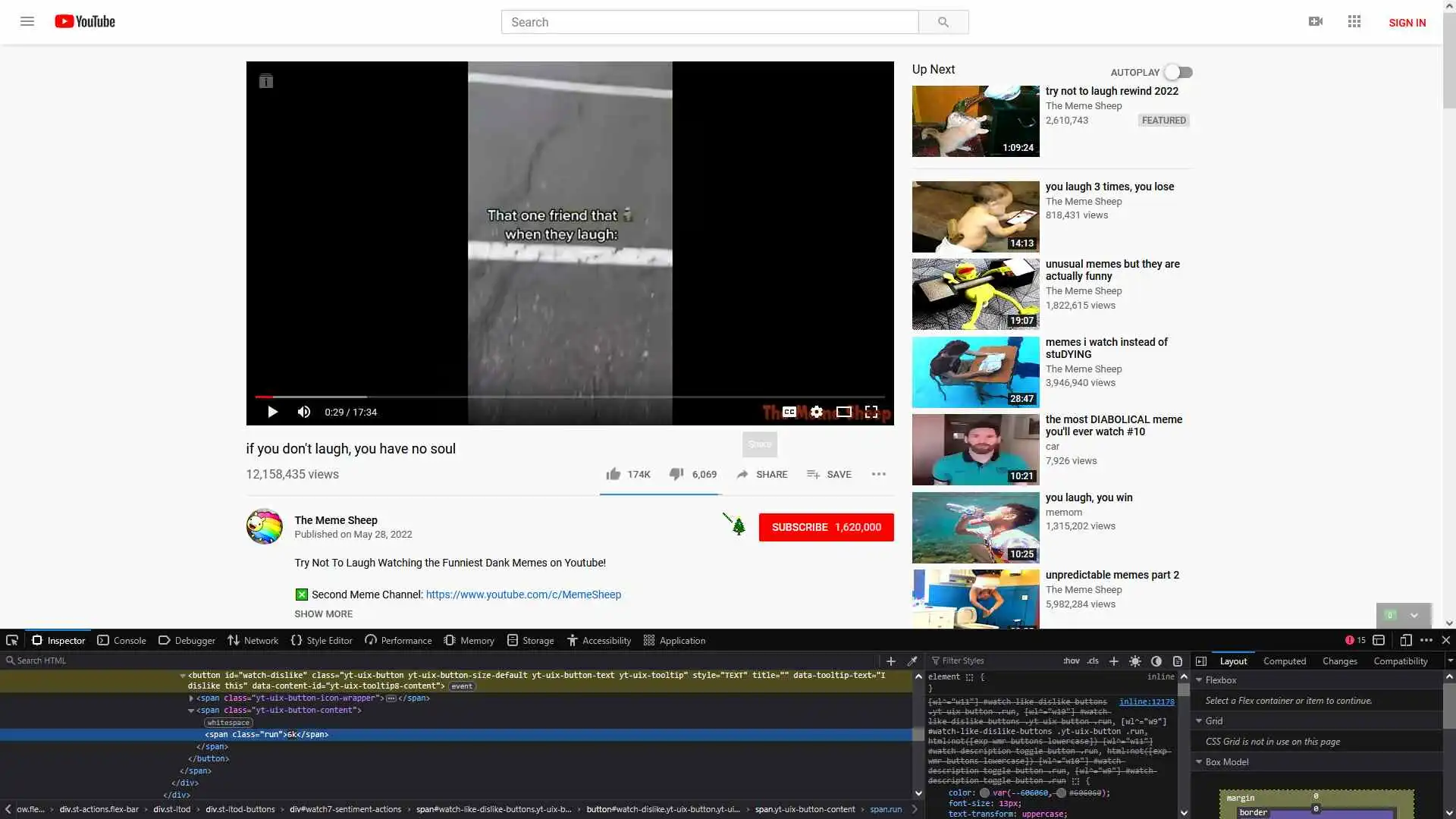This screenshot has height=819, width=1456.
Task: Click the eyedropper icon in Inspector
Action: pyautogui.click(x=912, y=661)
